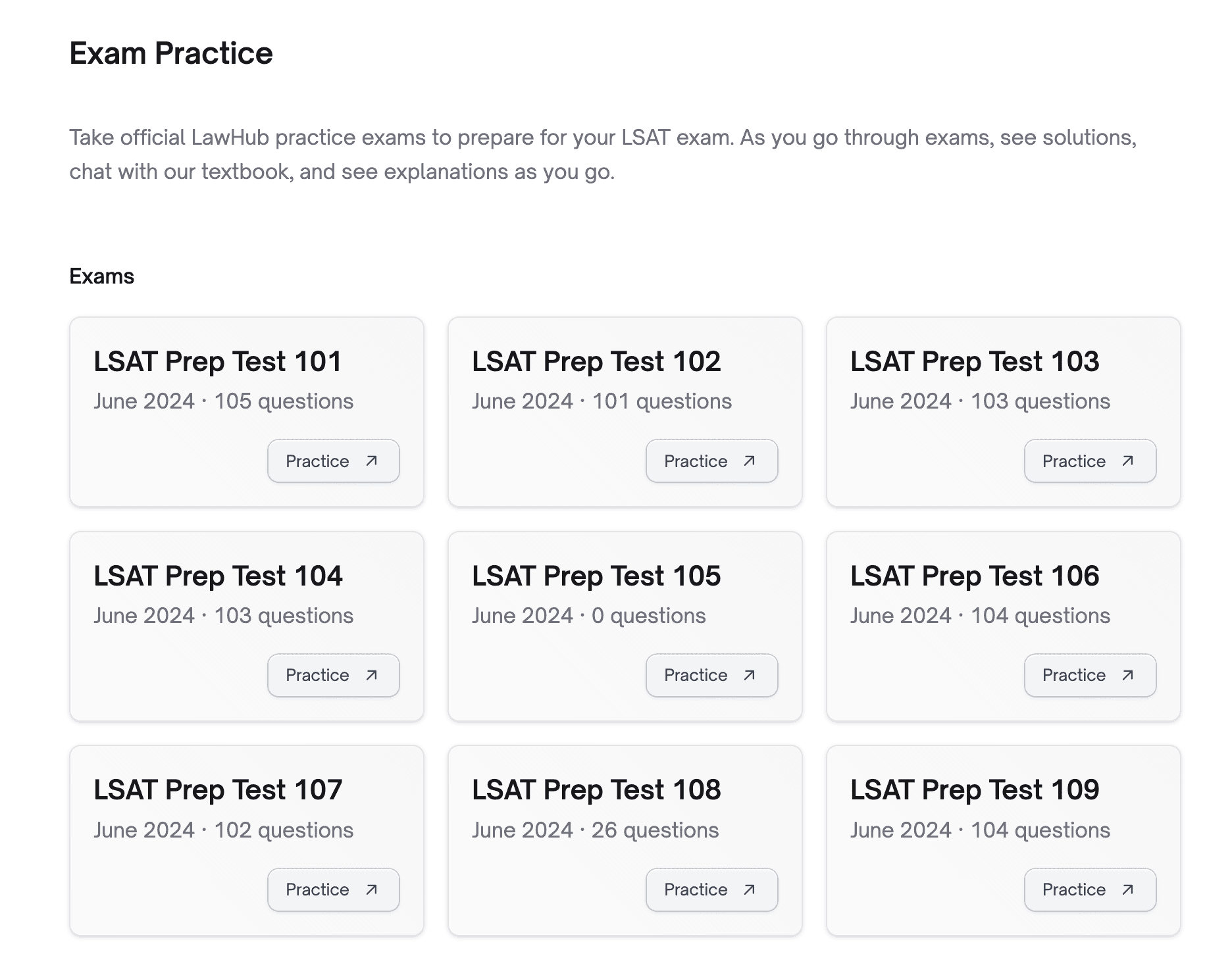Click the arrow icon on Prep Test 106 Practice button
The image size is (1232, 954).
tap(1127, 675)
